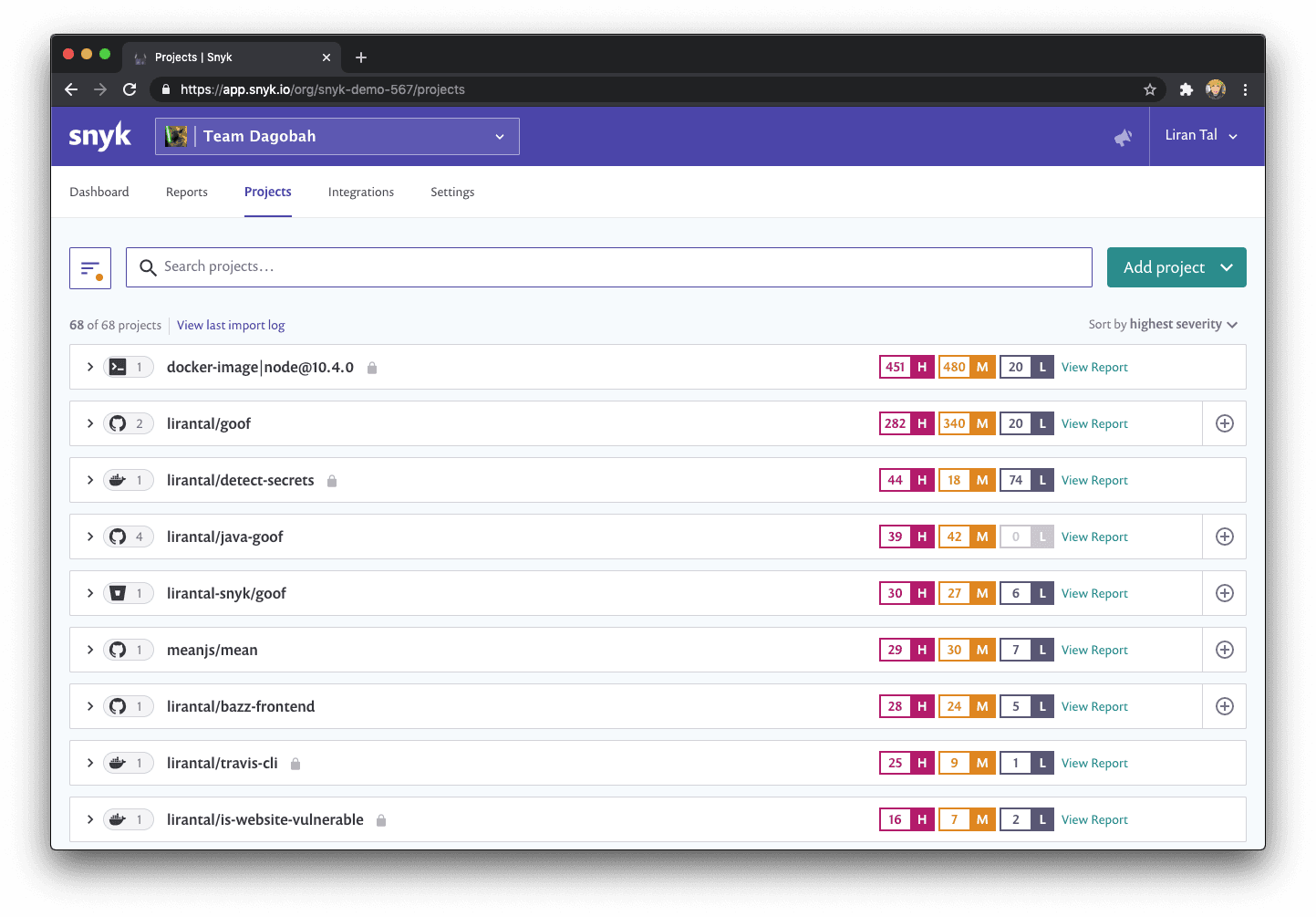Screen dimensions: 1316x917
Task: Click the 451 high severity badge
Action: [x=907, y=367]
